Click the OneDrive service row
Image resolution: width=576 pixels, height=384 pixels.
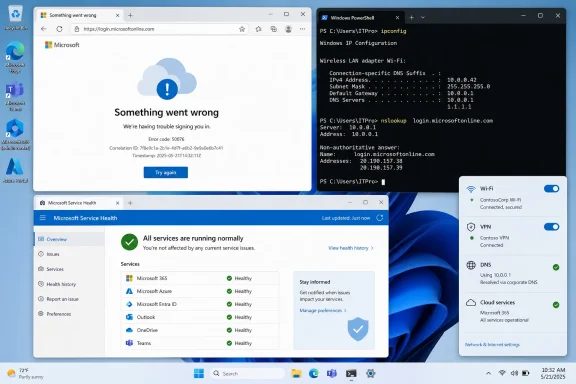coord(200,330)
